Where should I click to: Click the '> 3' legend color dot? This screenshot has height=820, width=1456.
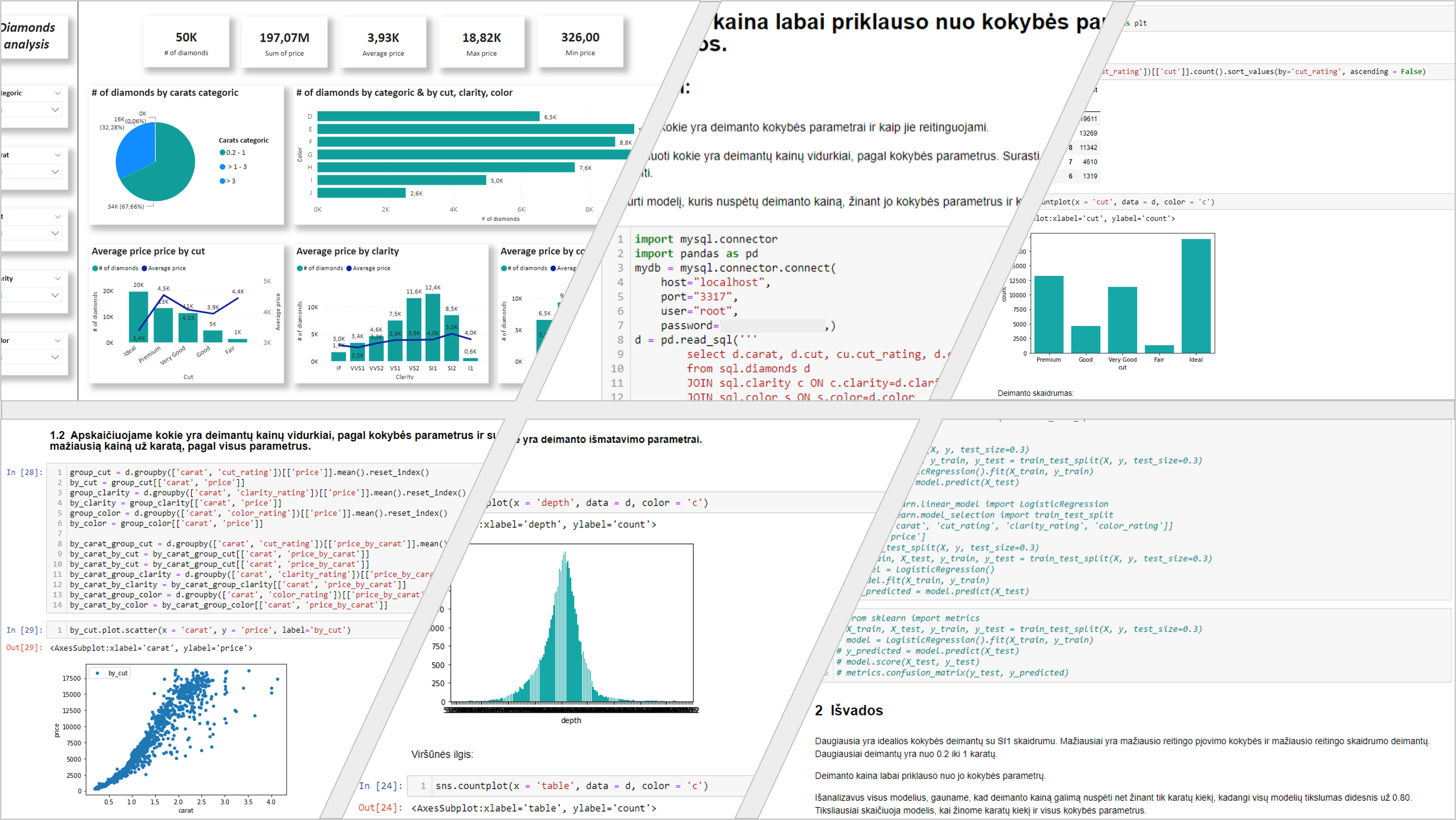[223, 181]
